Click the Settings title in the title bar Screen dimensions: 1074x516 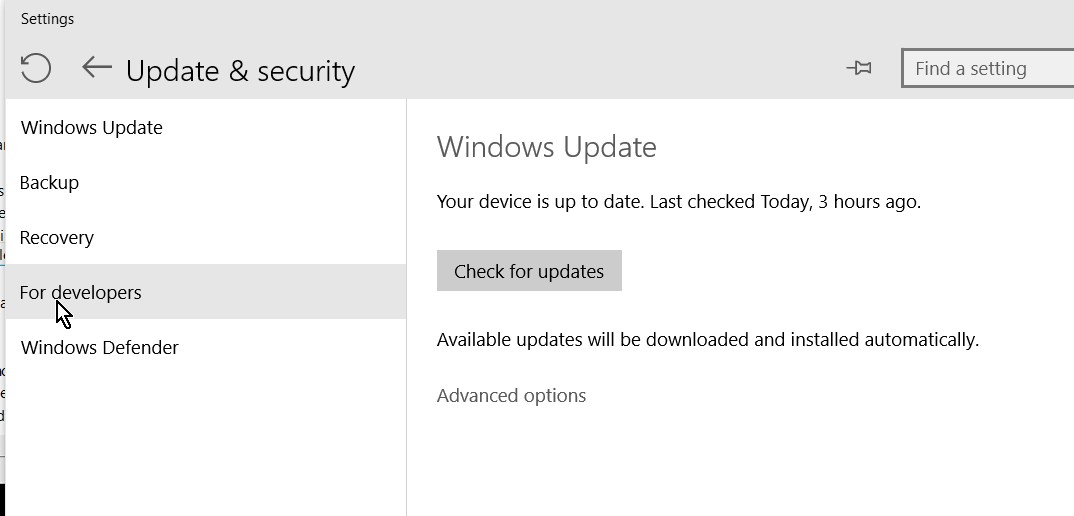point(47,19)
